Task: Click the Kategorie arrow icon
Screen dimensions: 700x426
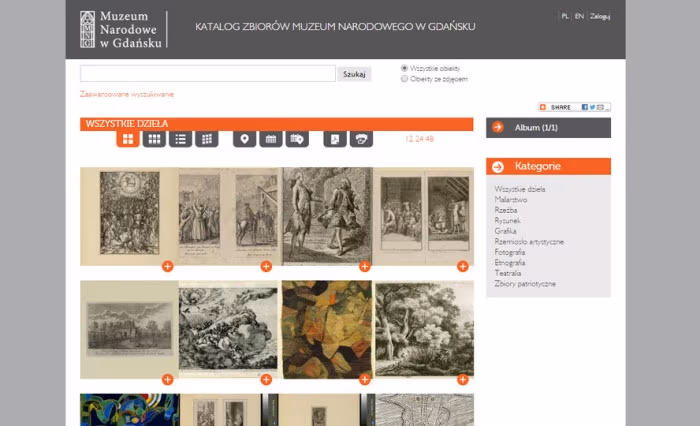Action: (x=498, y=167)
